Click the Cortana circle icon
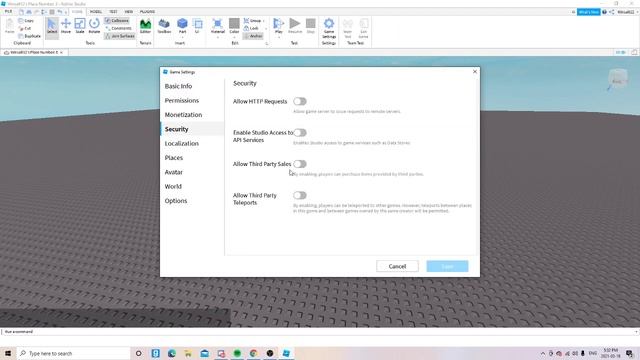The image size is (640, 360). (139, 353)
